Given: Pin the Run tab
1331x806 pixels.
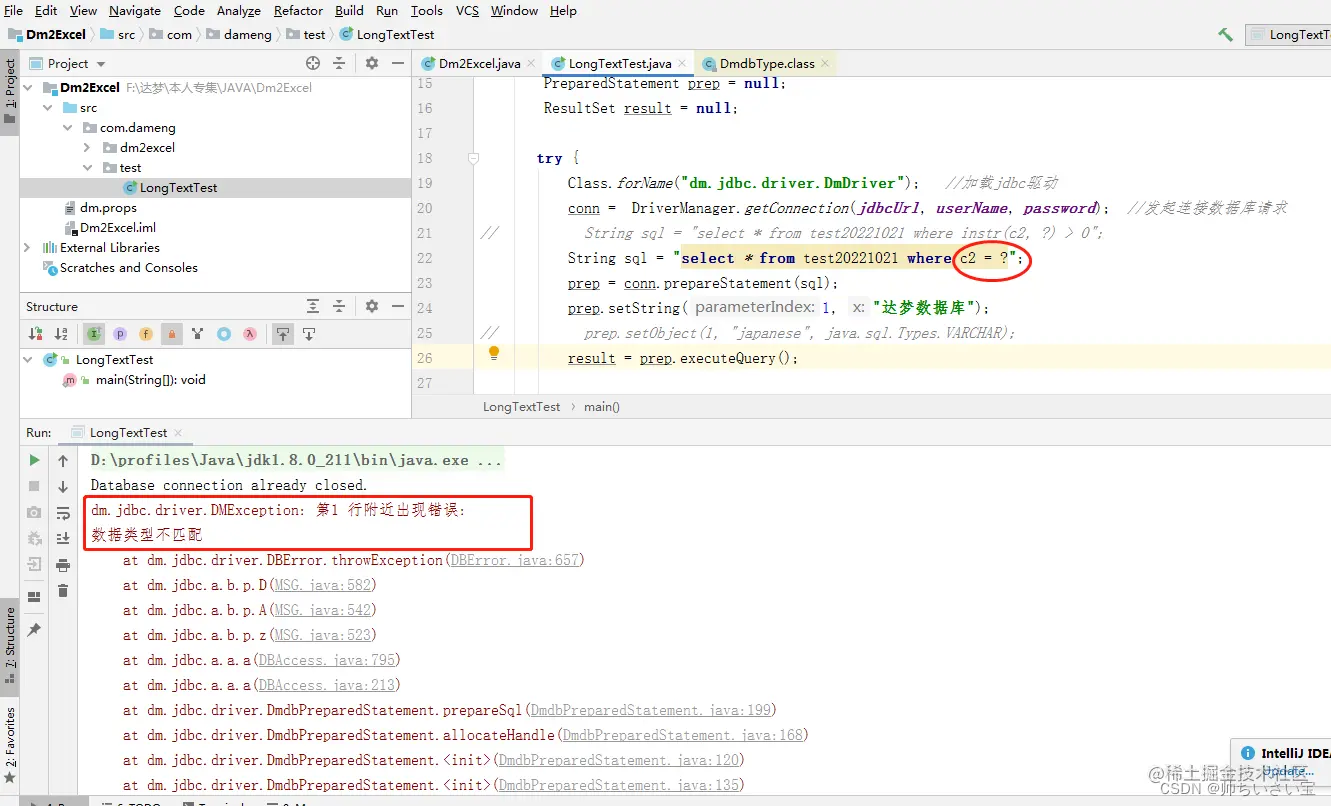Looking at the screenshot, I should point(34,629).
